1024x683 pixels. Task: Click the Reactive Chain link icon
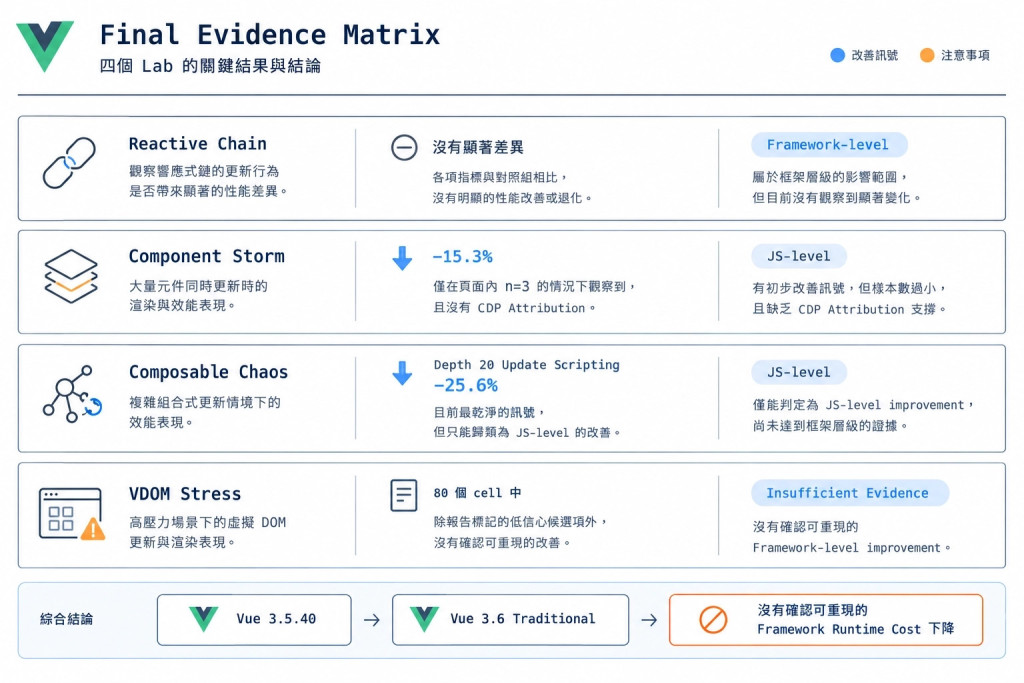[69, 163]
